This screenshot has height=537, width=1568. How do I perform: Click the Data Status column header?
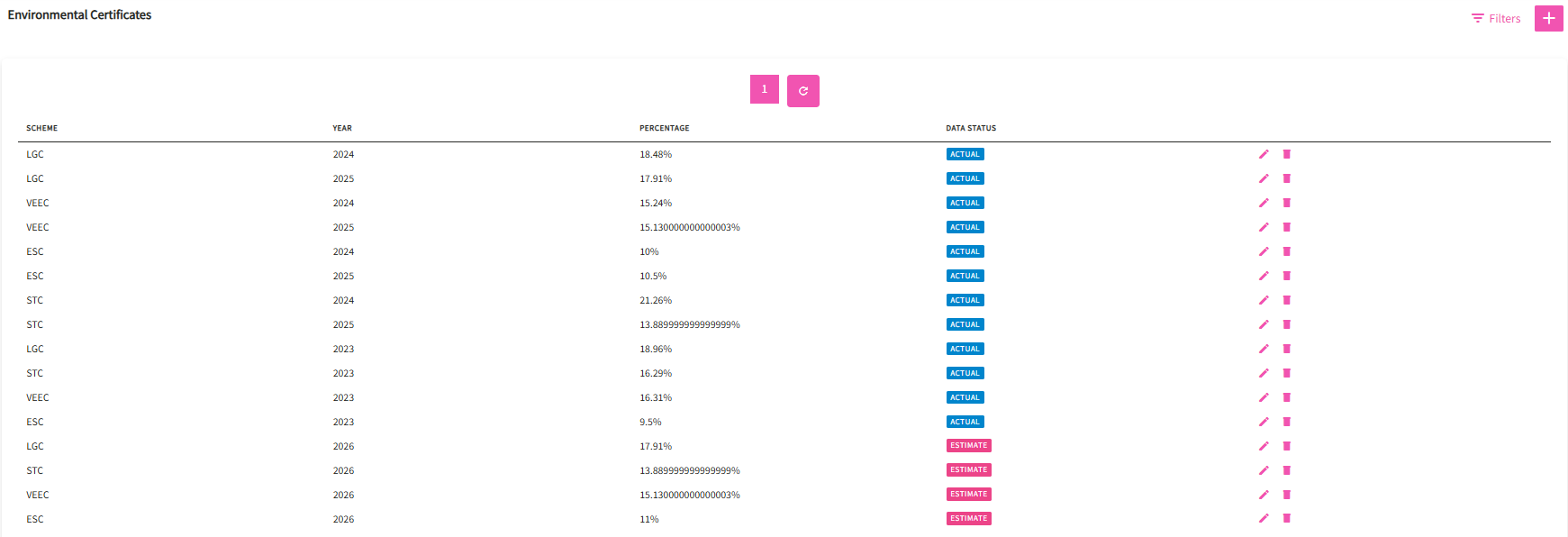click(x=971, y=128)
